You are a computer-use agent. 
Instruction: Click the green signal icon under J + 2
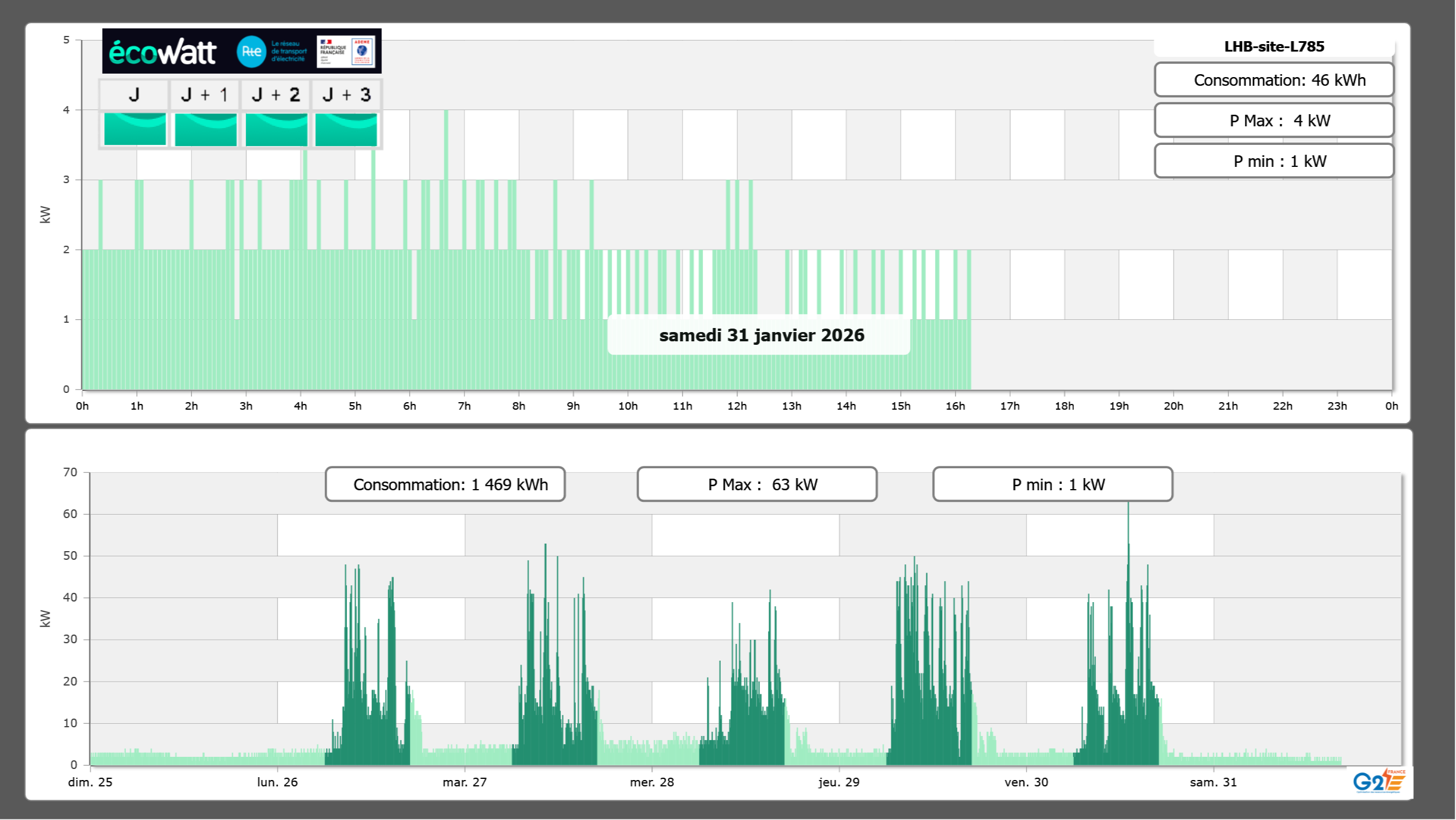point(276,129)
